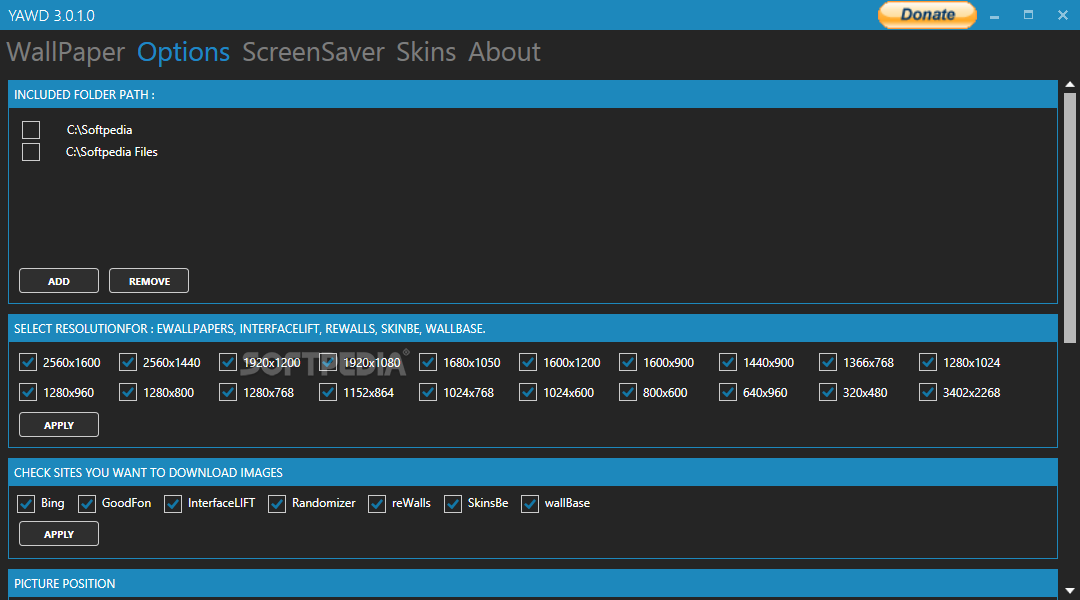
Task: Click the INCLUDED FOLDER PATH header
Action: point(532,94)
